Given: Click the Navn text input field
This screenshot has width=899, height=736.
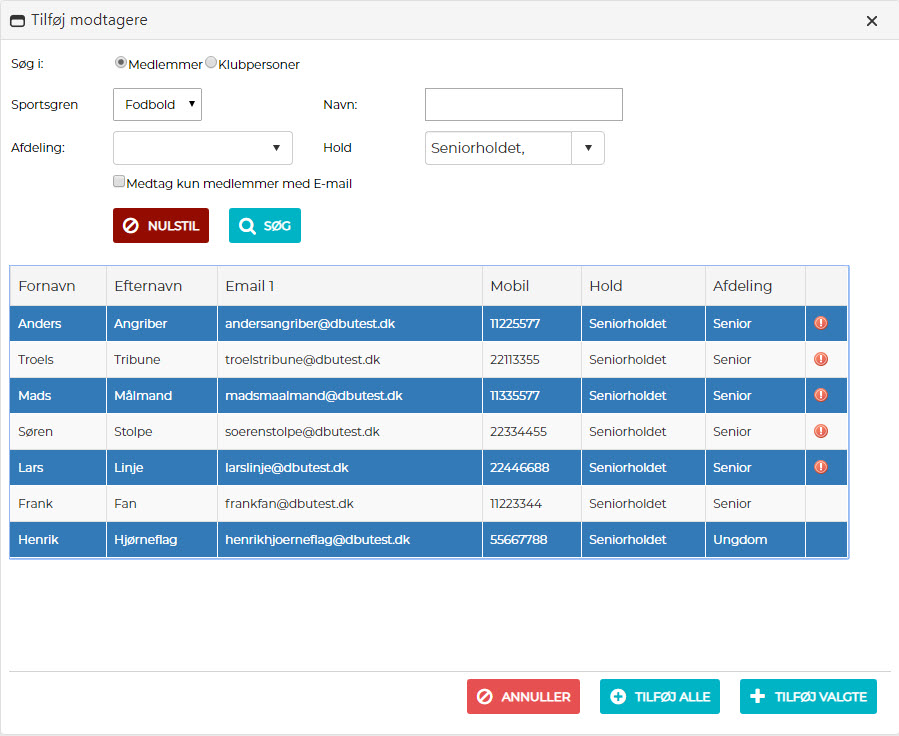Looking at the screenshot, I should [523, 104].
